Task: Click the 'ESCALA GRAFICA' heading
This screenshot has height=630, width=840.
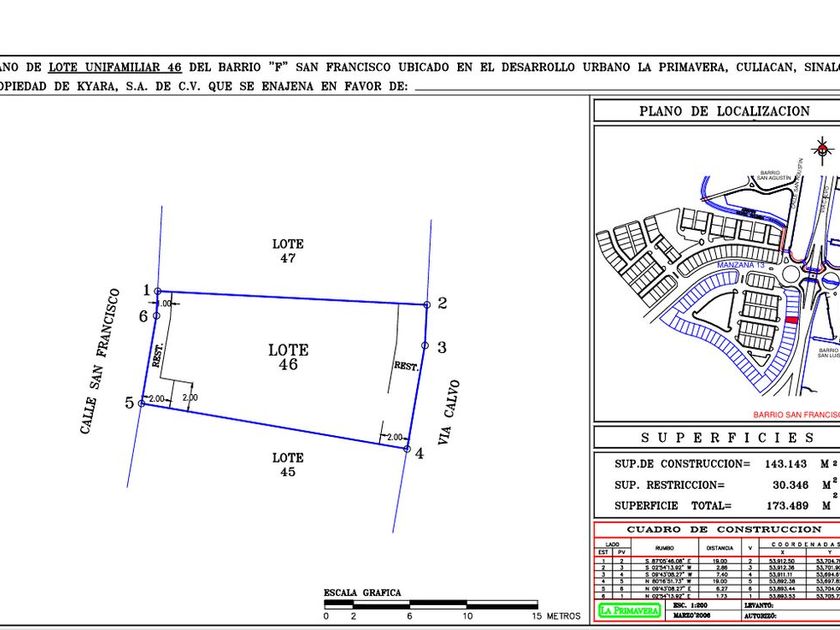Action: [362, 592]
